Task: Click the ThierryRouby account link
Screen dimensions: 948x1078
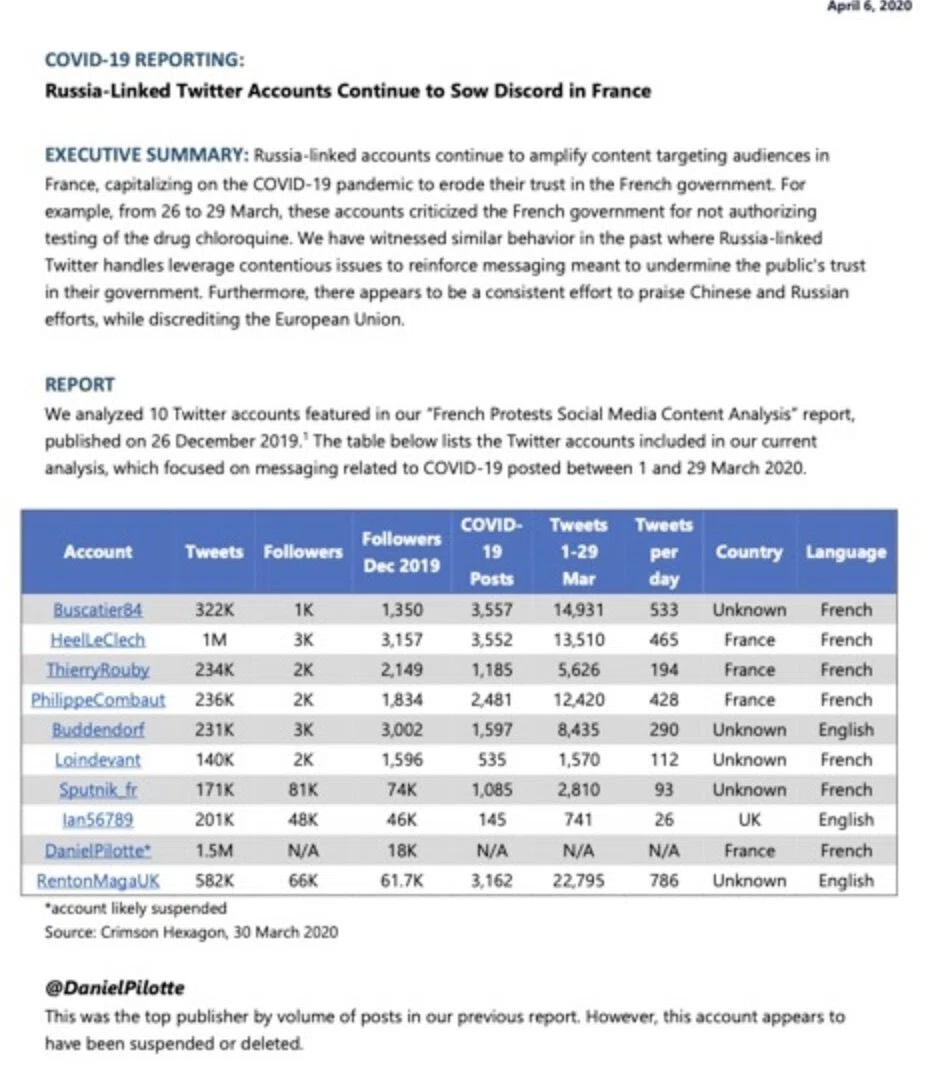Action: (x=98, y=670)
